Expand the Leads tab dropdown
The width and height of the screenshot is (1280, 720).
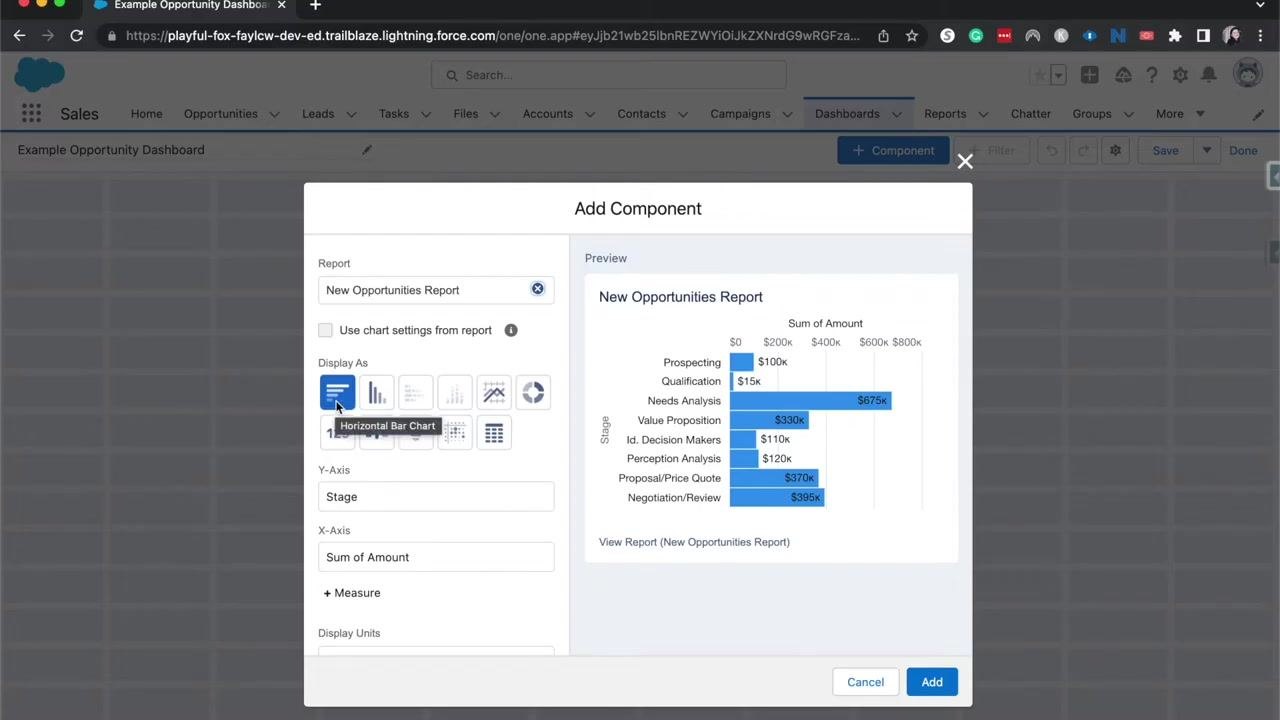pyautogui.click(x=351, y=114)
